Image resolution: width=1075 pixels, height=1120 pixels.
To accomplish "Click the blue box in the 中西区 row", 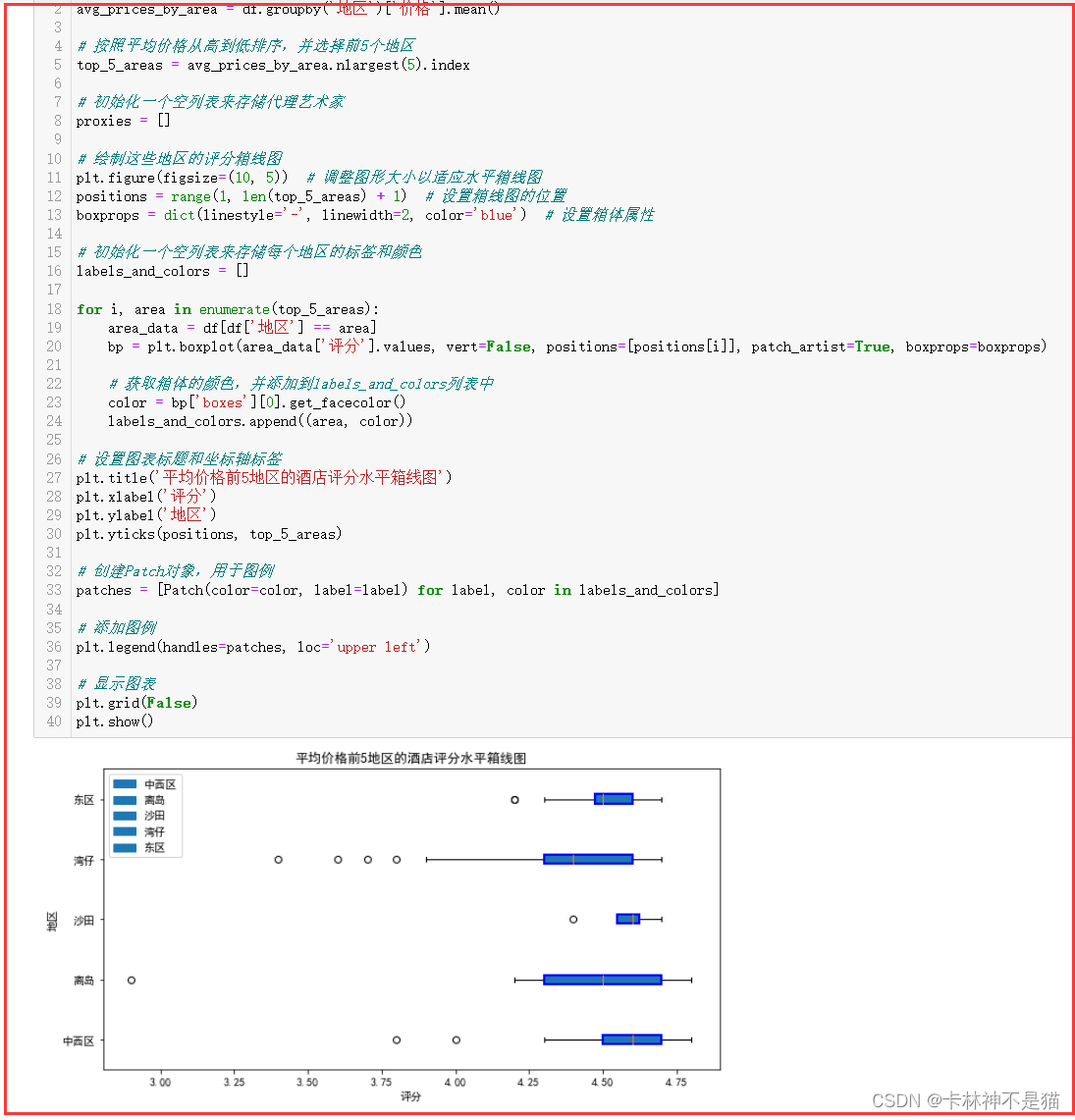I will click(x=632, y=1040).
